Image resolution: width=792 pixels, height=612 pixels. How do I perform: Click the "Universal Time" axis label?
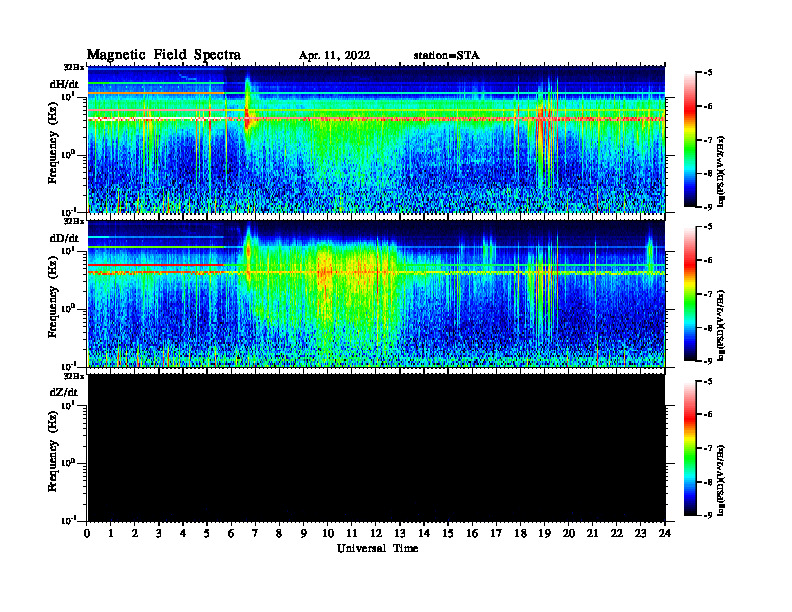tap(377, 548)
